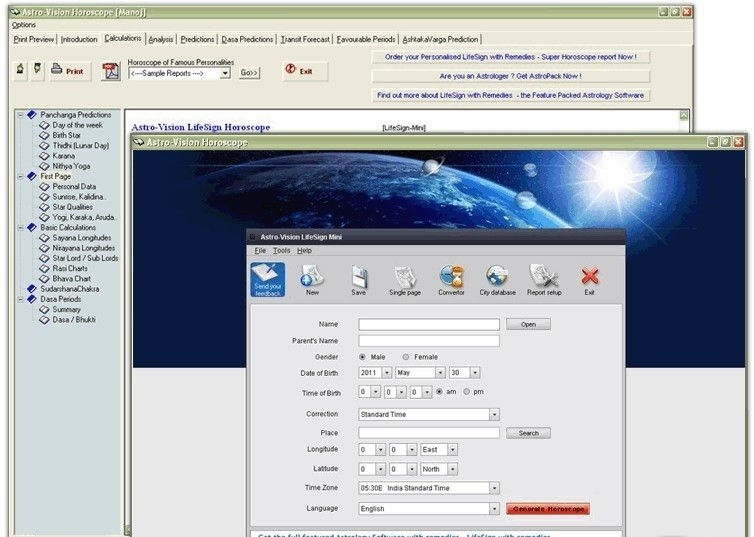This screenshot has width=754, height=537.
Task: Click the Open button next to Name
Action: point(528,325)
